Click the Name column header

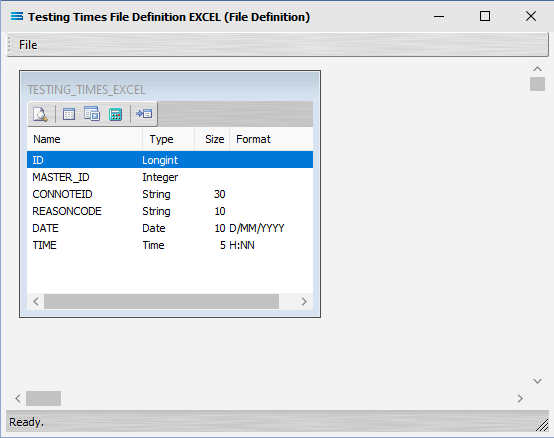(85, 139)
